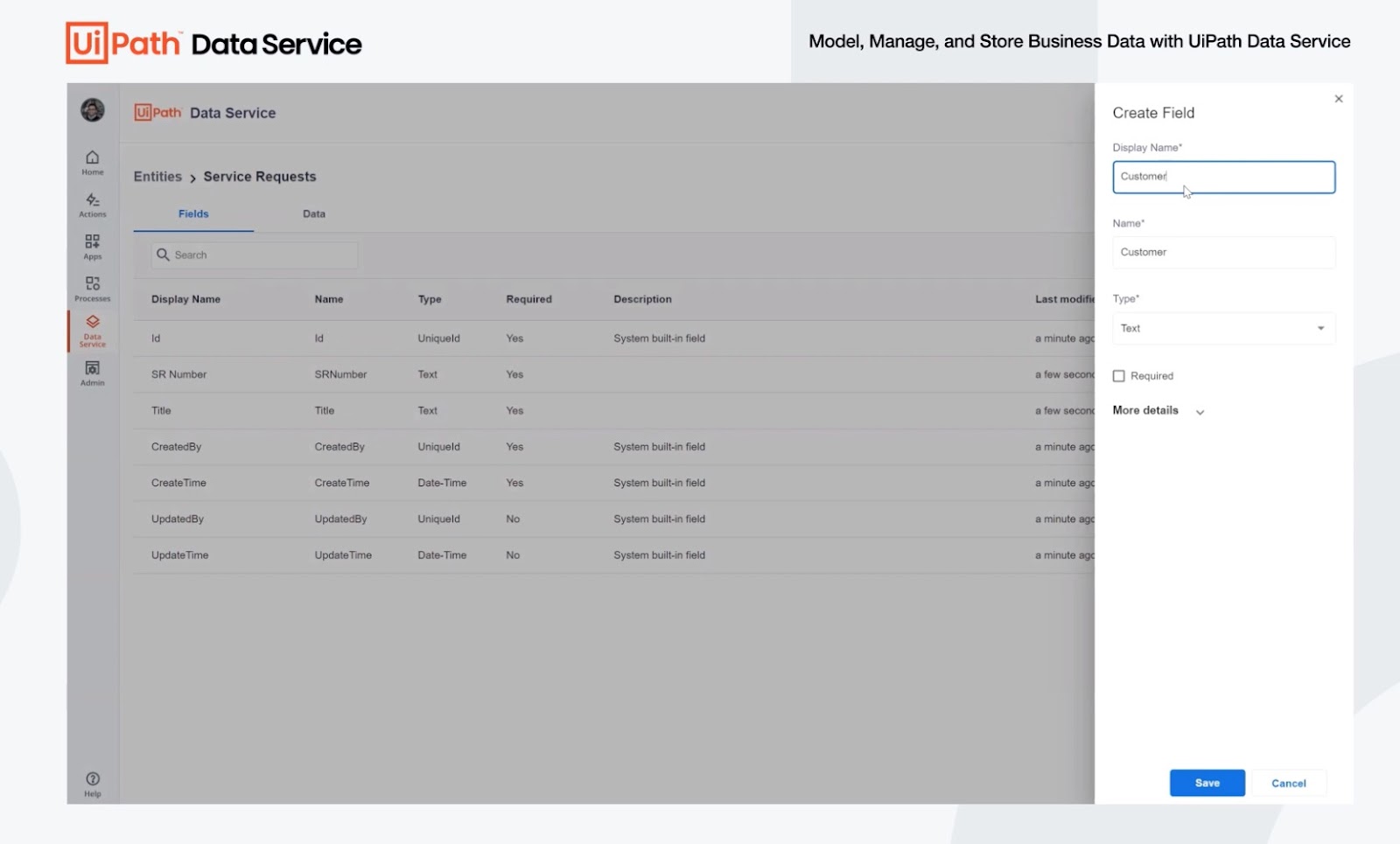Click the No value in UpdateTime row
1400x844 pixels.
pyautogui.click(x=513, y=555)
